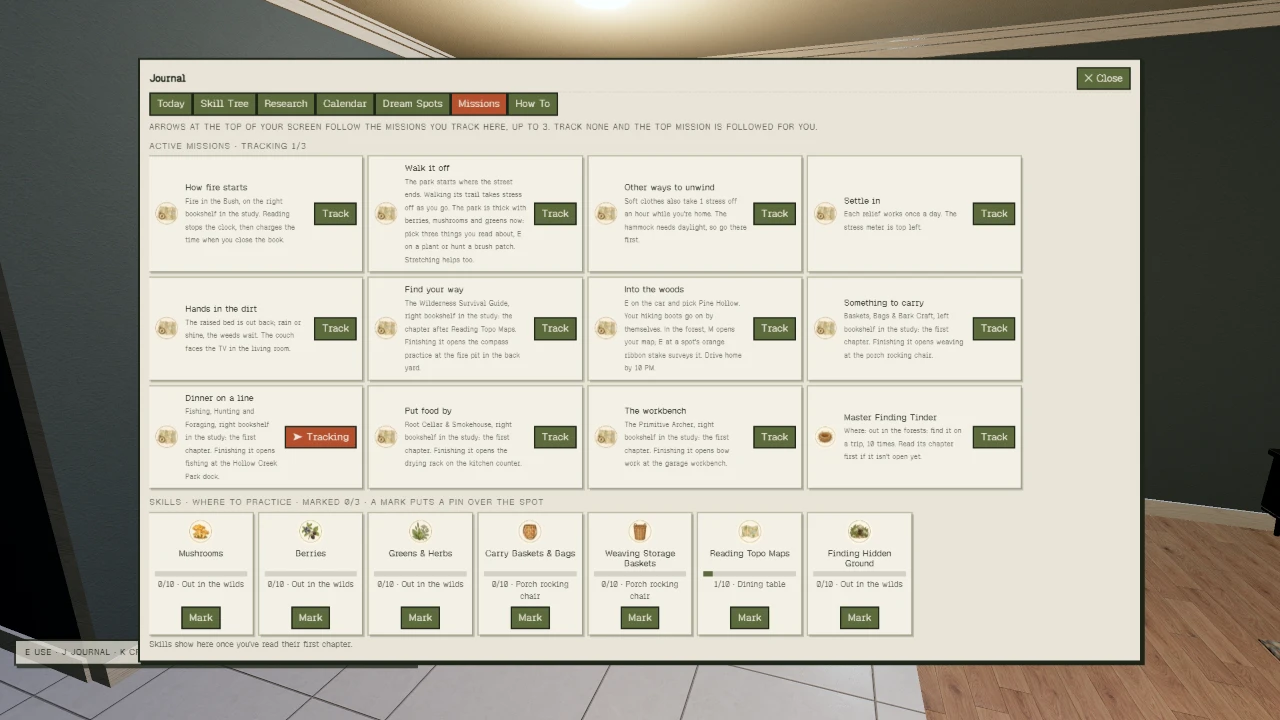Viewport: 1280px width, 720px height.
Task: Click the Weaving Storage Baskets skill icon
Action: click(640, 531)
